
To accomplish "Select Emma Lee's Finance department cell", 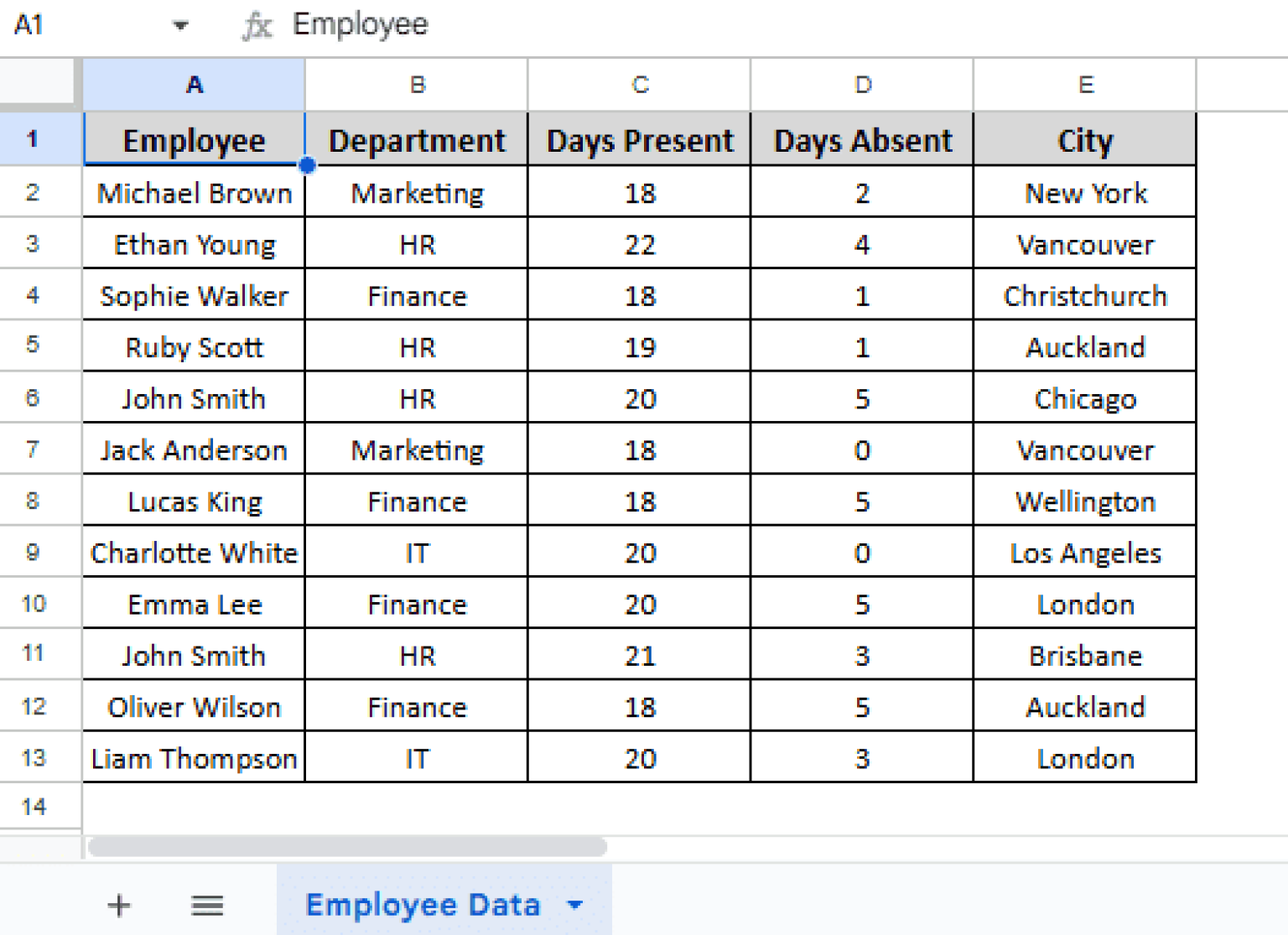I will [417, 604].
